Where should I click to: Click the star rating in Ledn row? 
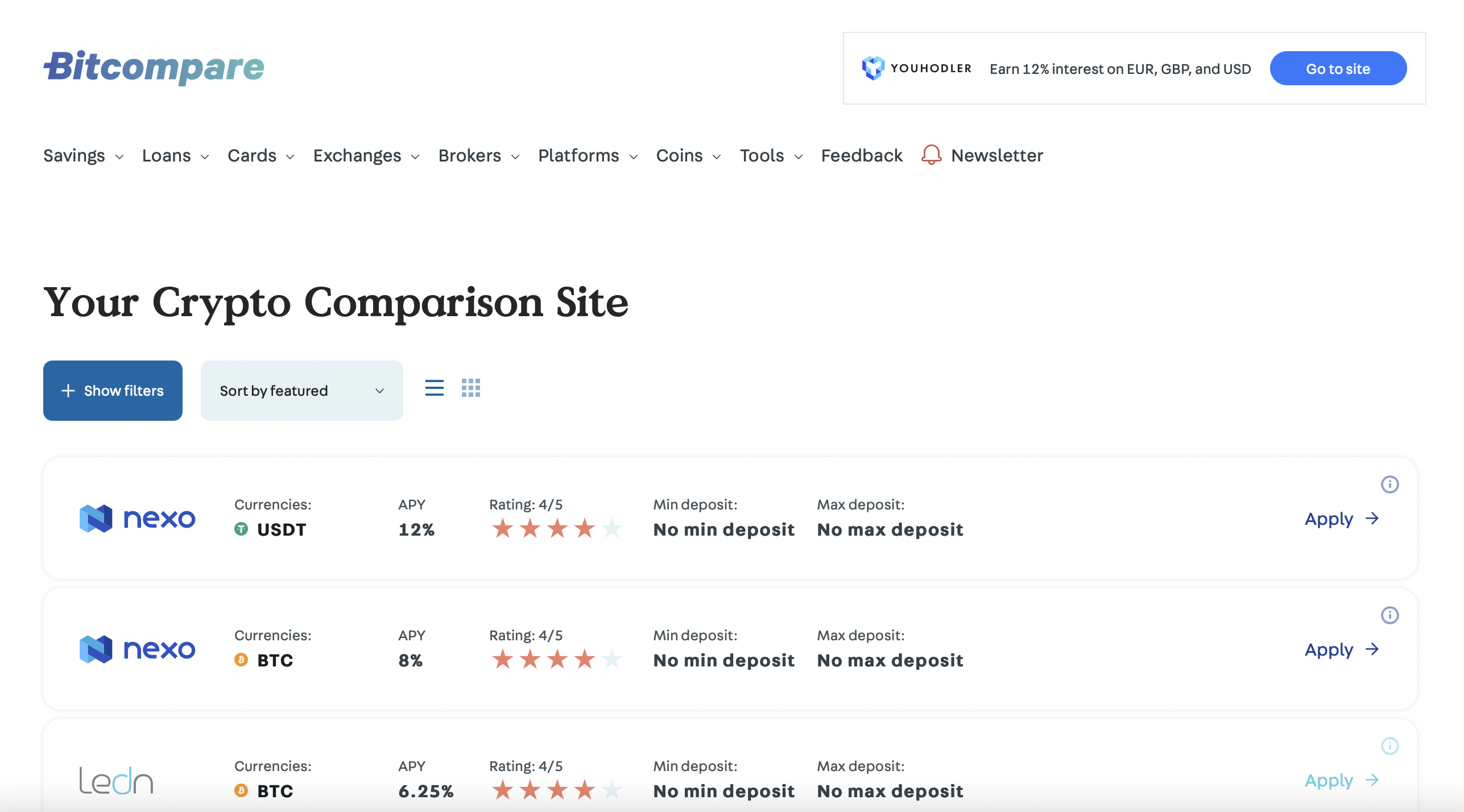557,790
